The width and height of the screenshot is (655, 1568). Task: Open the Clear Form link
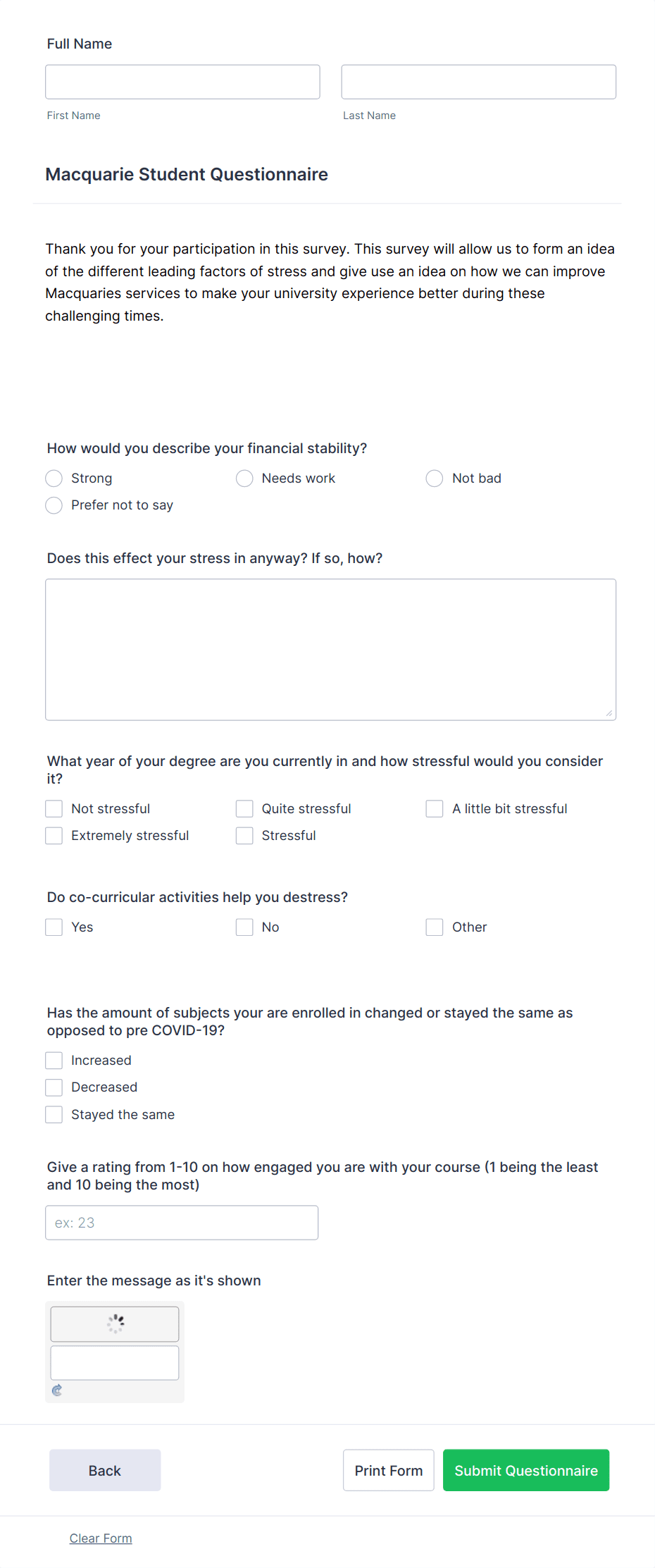pyautogui.click(x=100, y=1538)
